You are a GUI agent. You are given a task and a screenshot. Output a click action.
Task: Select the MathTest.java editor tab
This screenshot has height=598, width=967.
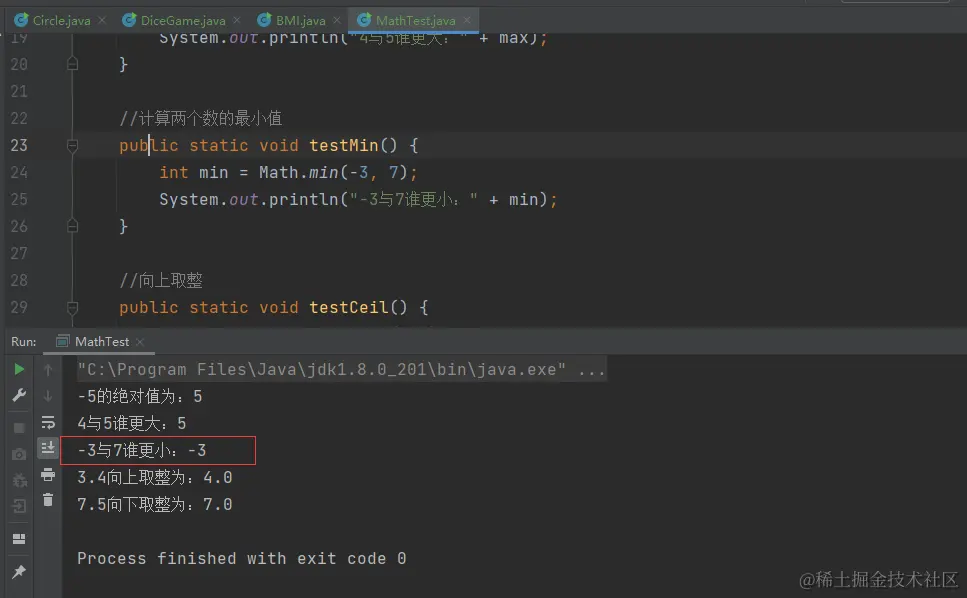click(x=416, y=20)
